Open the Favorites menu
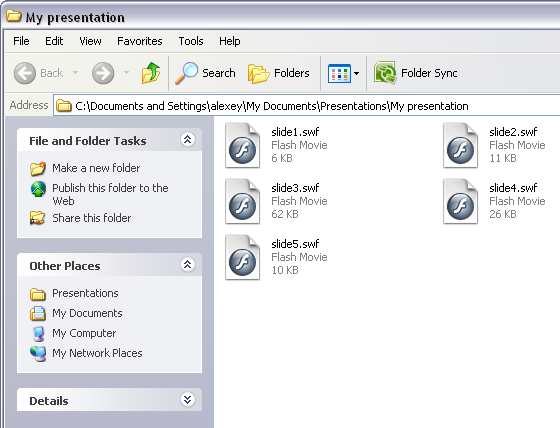 (x=140, y=41)
